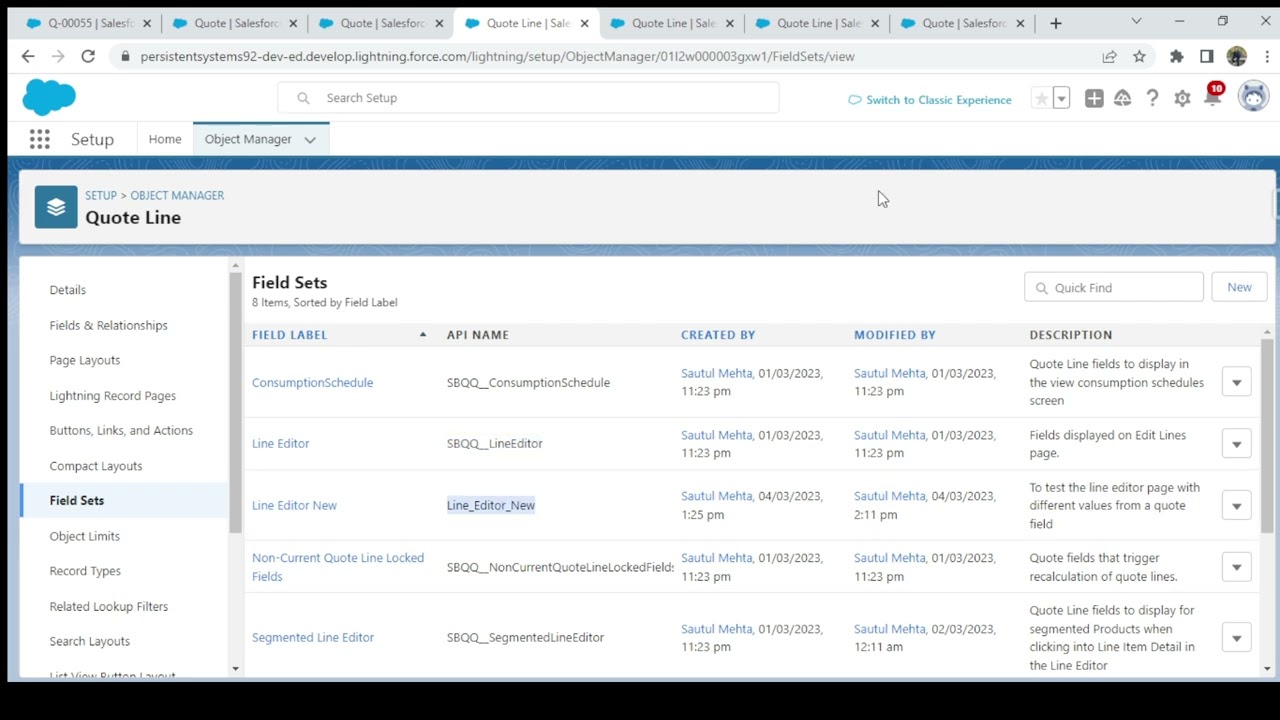Click the Salesforce cloud logo

tap(49, 97)
